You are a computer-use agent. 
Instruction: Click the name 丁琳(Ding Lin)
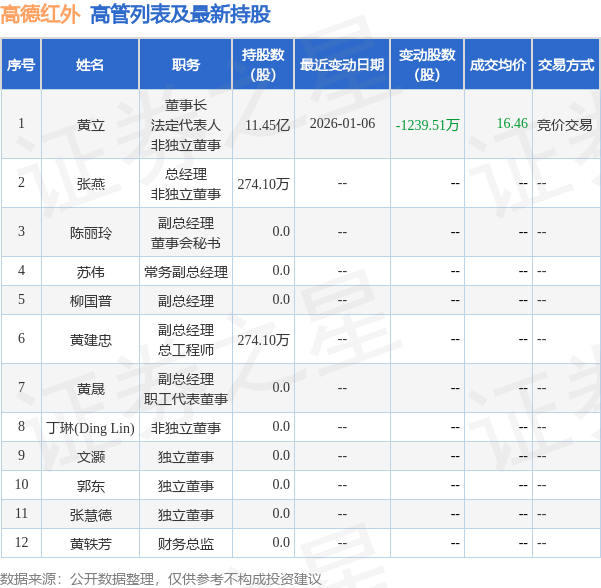[90, 428]
